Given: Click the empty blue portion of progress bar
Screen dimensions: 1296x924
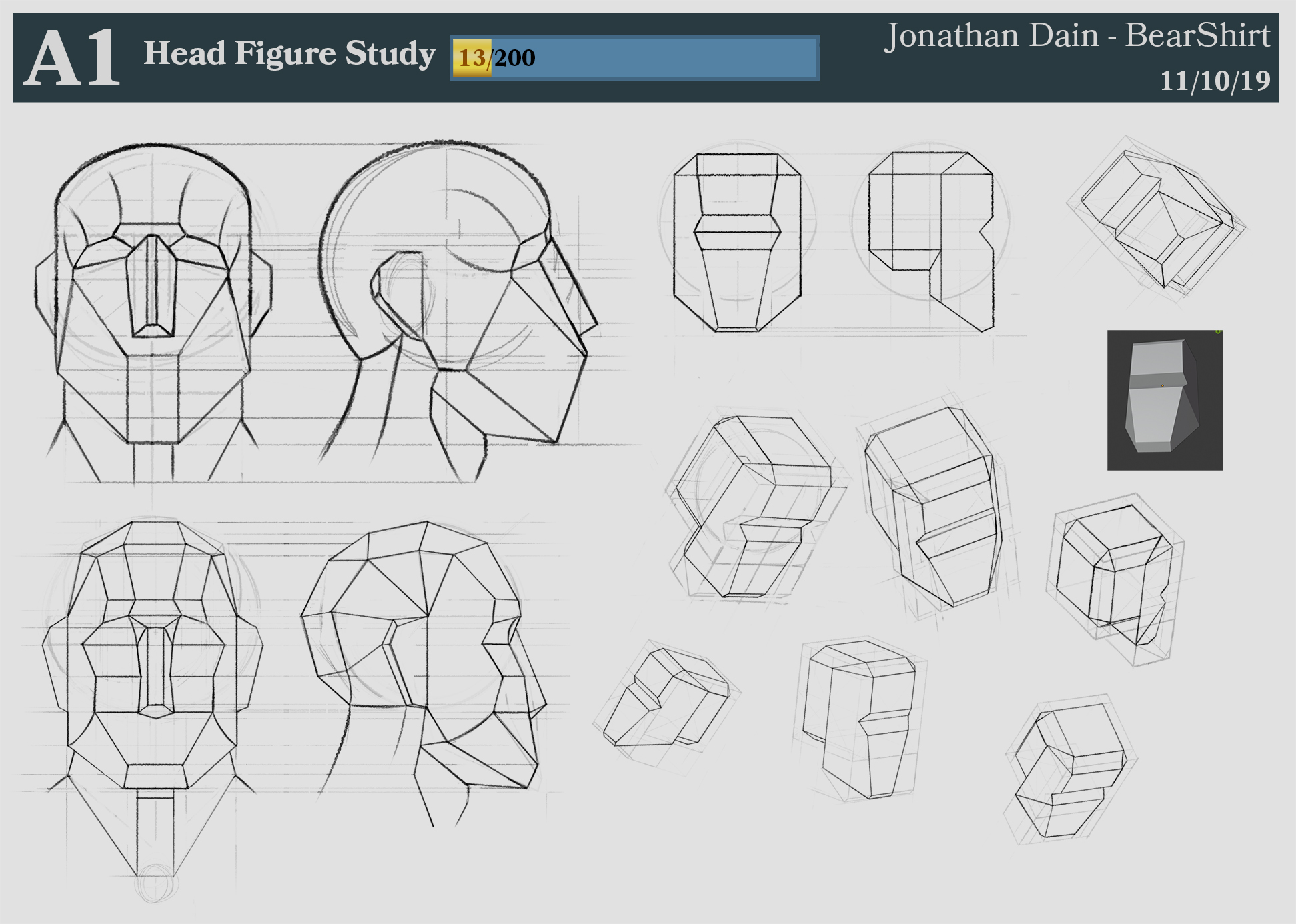Looking at the screenshot, I should 674,58.
